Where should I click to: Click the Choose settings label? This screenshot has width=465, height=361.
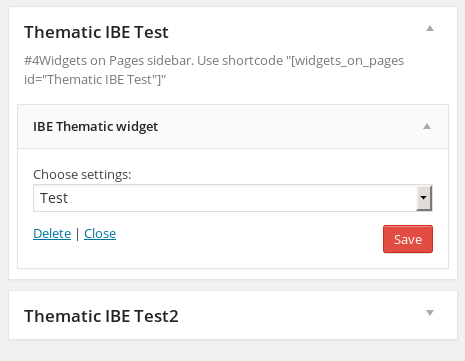pos(82,174)
